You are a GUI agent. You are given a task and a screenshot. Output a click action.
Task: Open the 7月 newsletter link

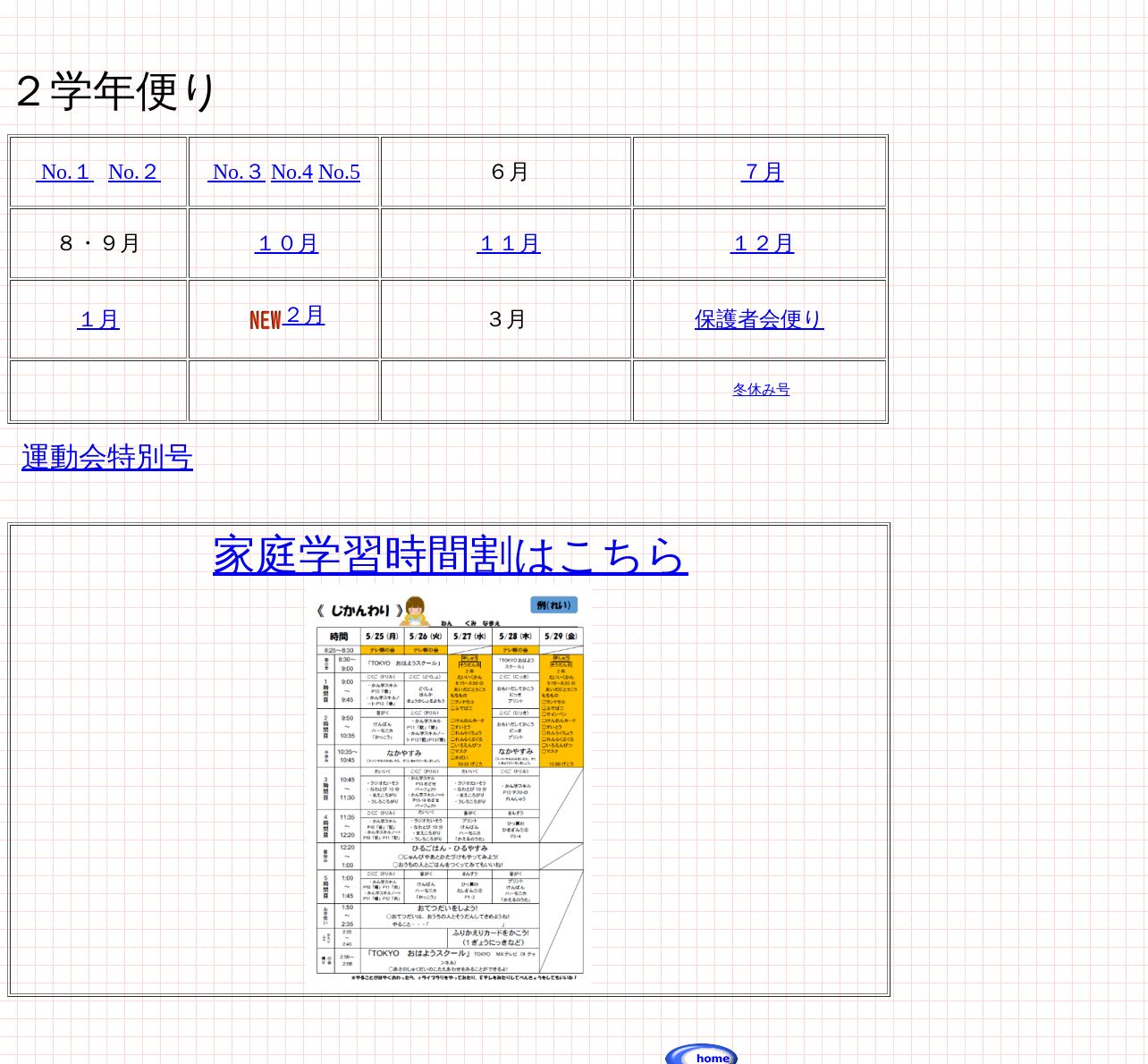[762, 172]
